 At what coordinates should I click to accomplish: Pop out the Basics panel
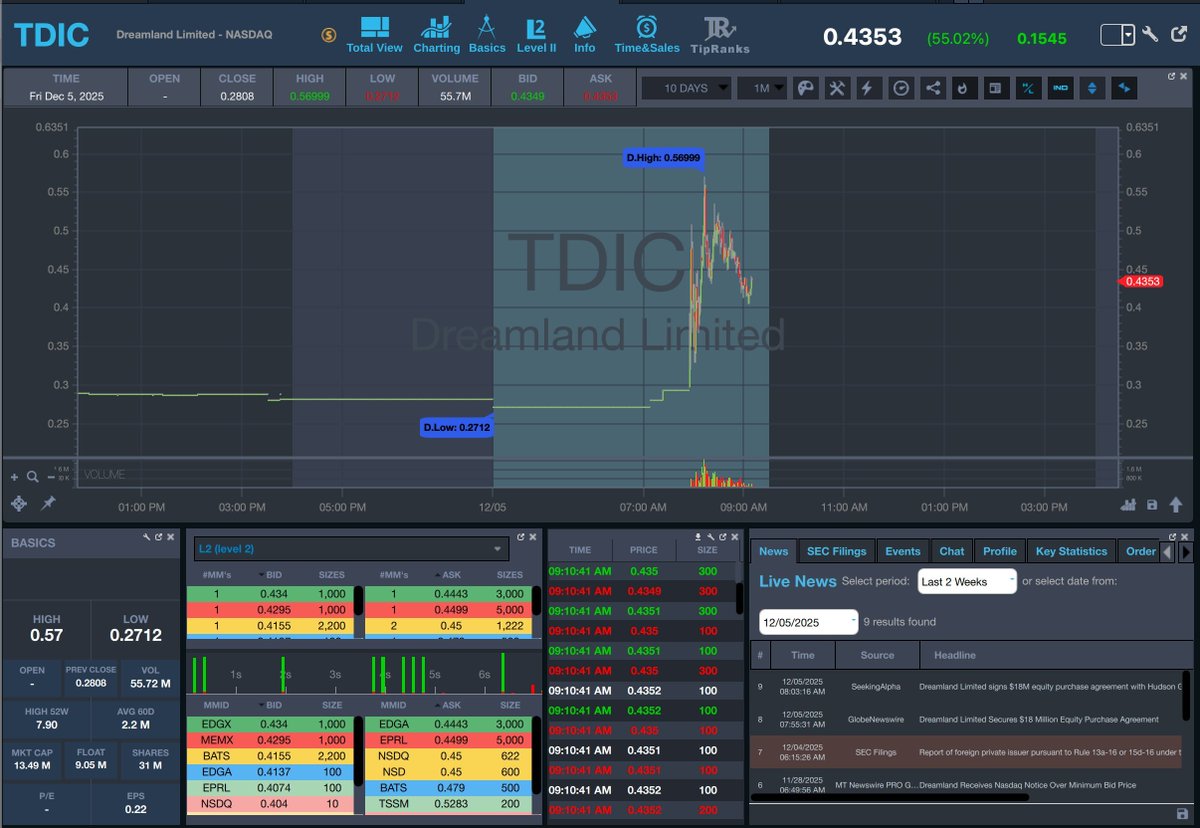point(158,536)
